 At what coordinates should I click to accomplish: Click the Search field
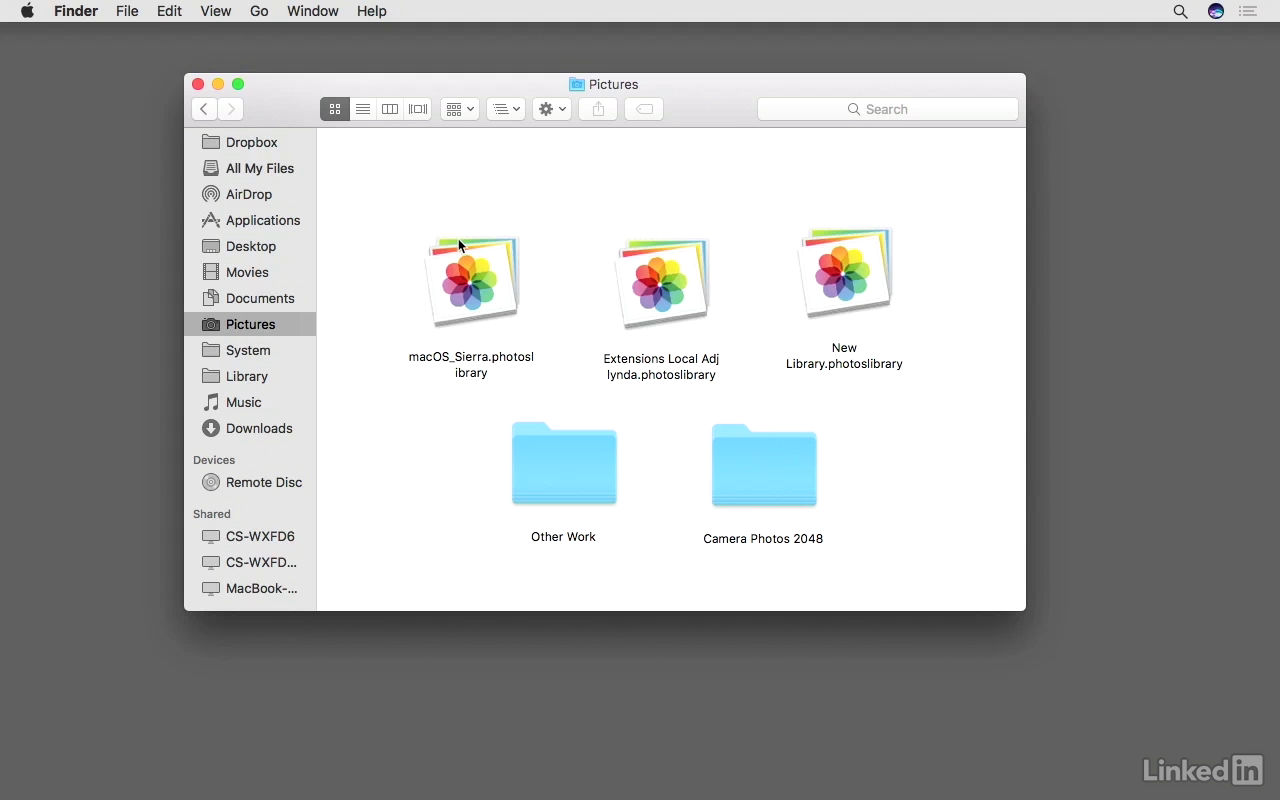[x=888, y=109]
